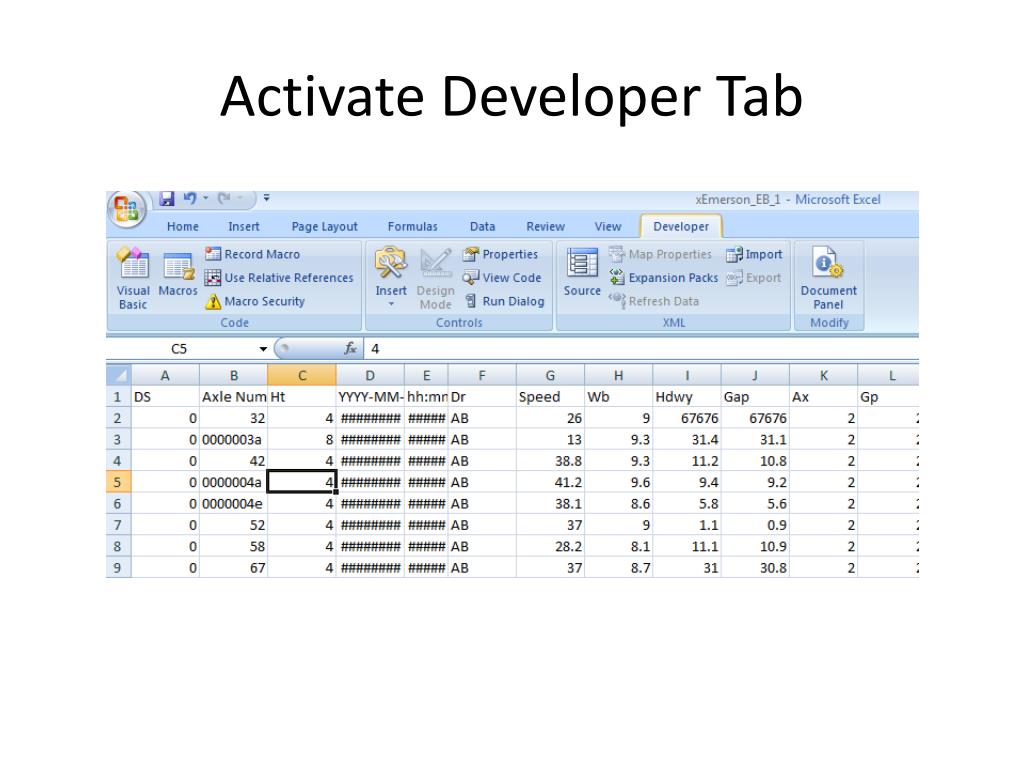Click the Undo icon

tap(190, 198)
